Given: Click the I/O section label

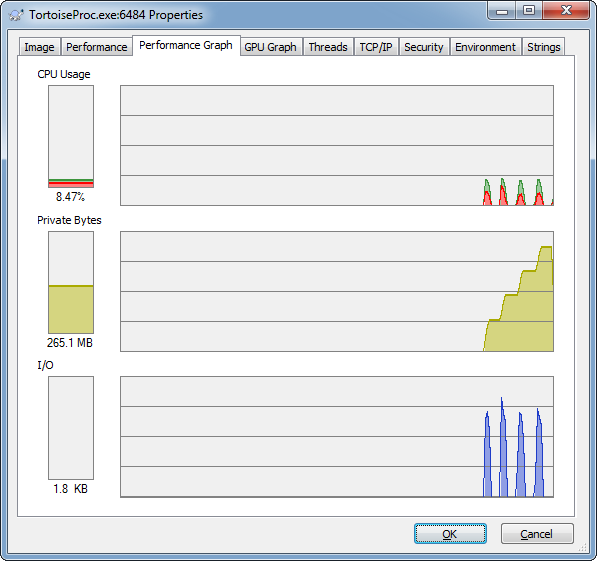Looking at the screenshot, I should pyautogui.click(x=45, y=365).
